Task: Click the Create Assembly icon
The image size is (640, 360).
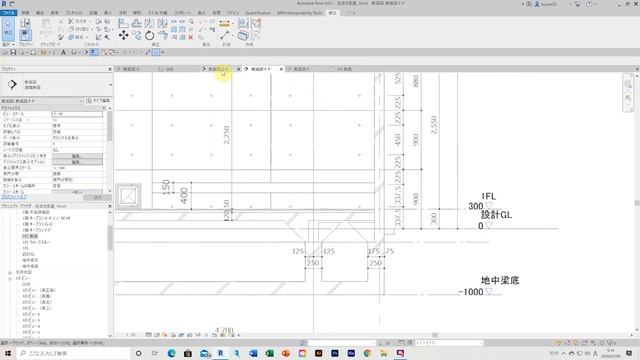Action: tap(243, 24)
